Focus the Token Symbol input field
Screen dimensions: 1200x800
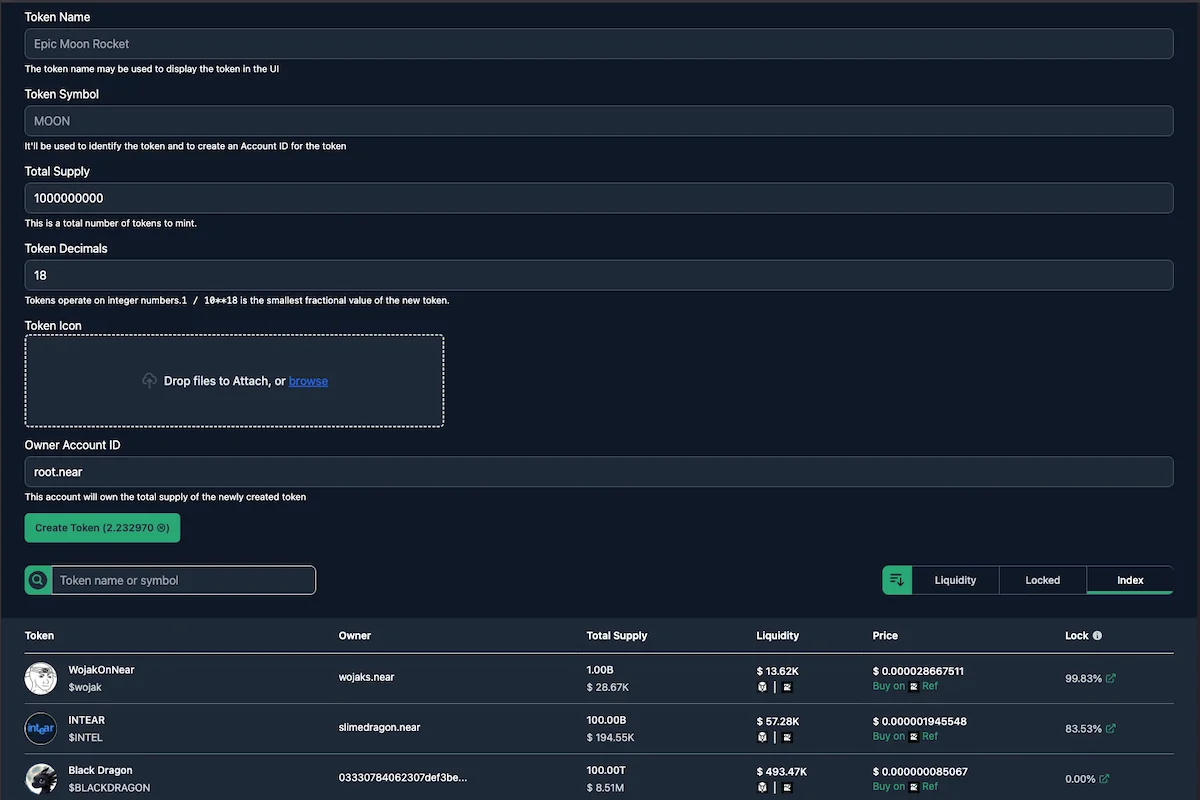tap(599, 121)
